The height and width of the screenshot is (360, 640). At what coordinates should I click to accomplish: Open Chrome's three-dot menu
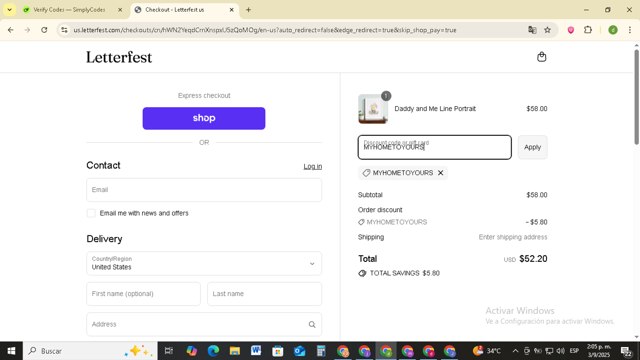[x=629, y=30]
